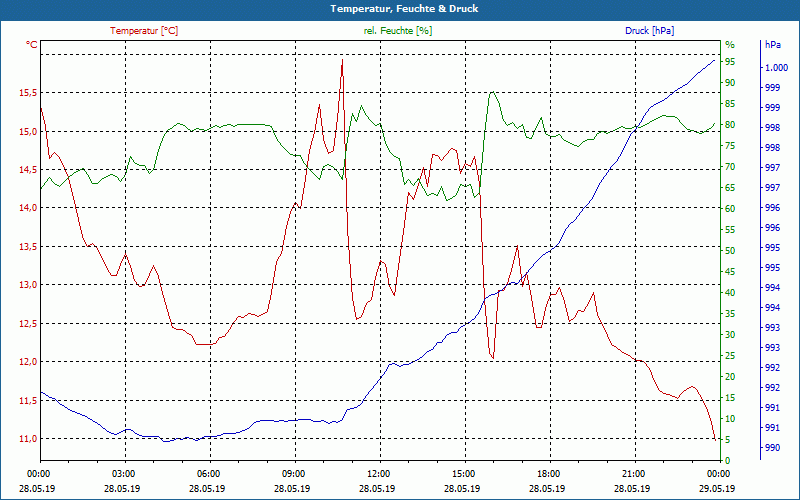Image resolution: width=800 pixels, height=500 pixels.
Task: Click the green '55' humidity axis value
Action: click(730, 230)
